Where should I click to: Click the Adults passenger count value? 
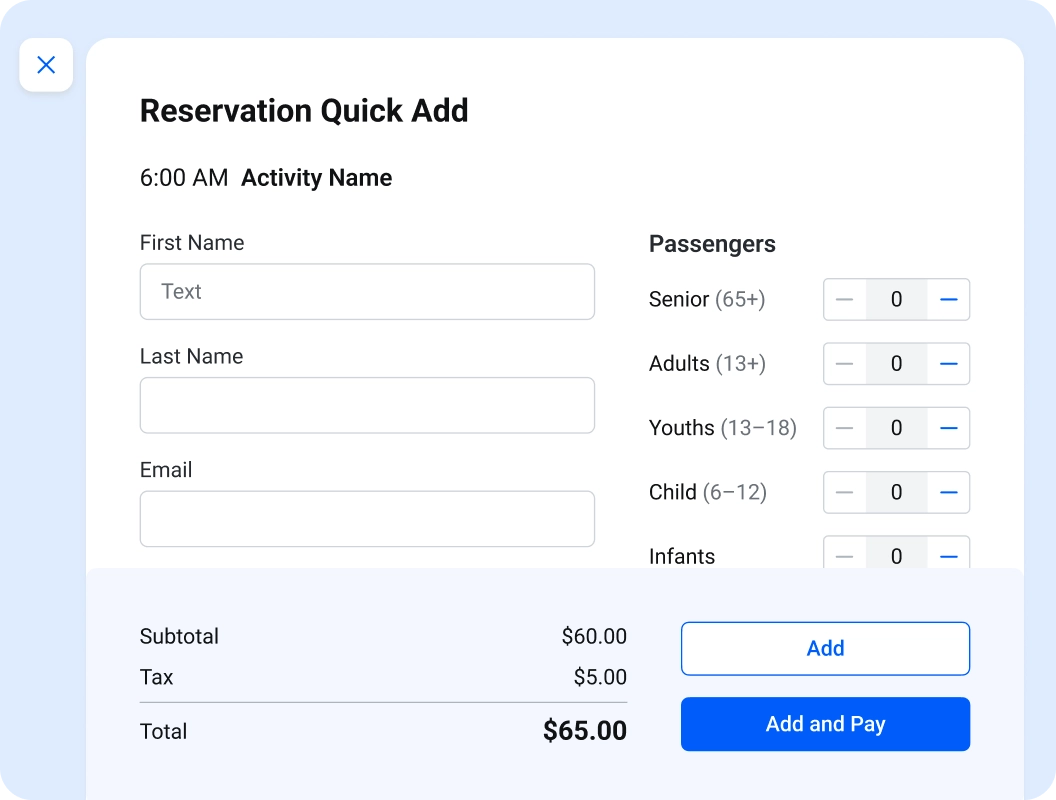896,364
